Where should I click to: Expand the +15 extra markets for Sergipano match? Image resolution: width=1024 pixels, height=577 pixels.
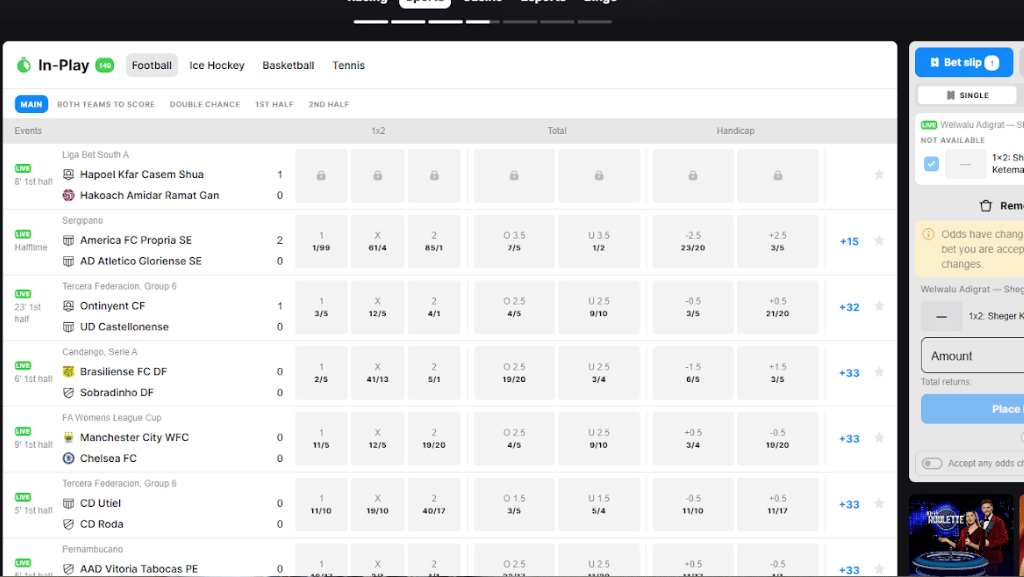click(848, 241)
